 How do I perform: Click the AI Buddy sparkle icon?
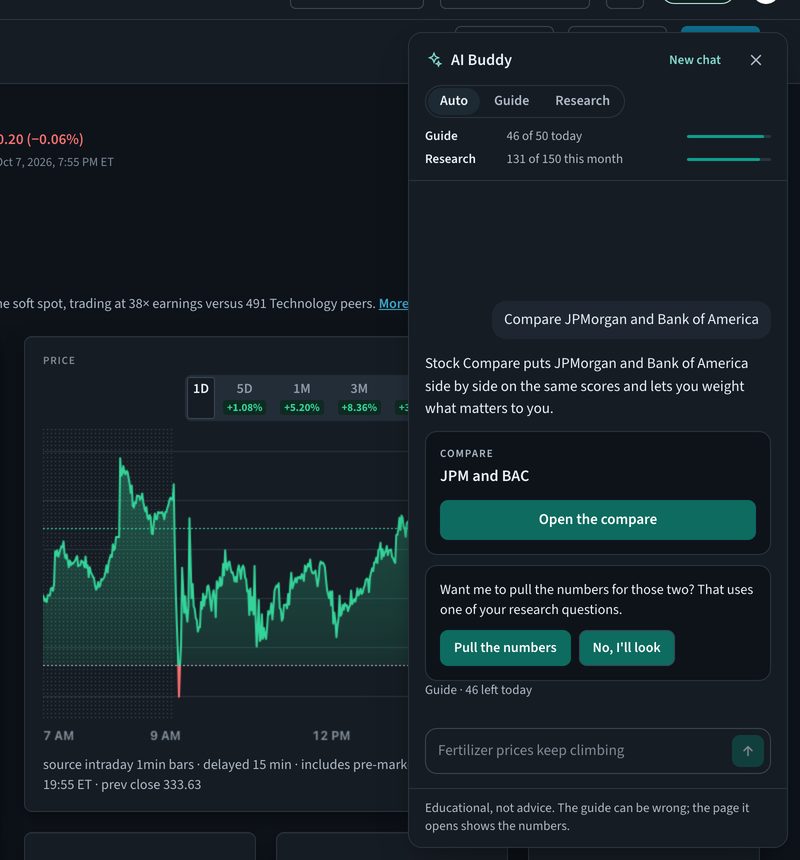coord(435,60)
